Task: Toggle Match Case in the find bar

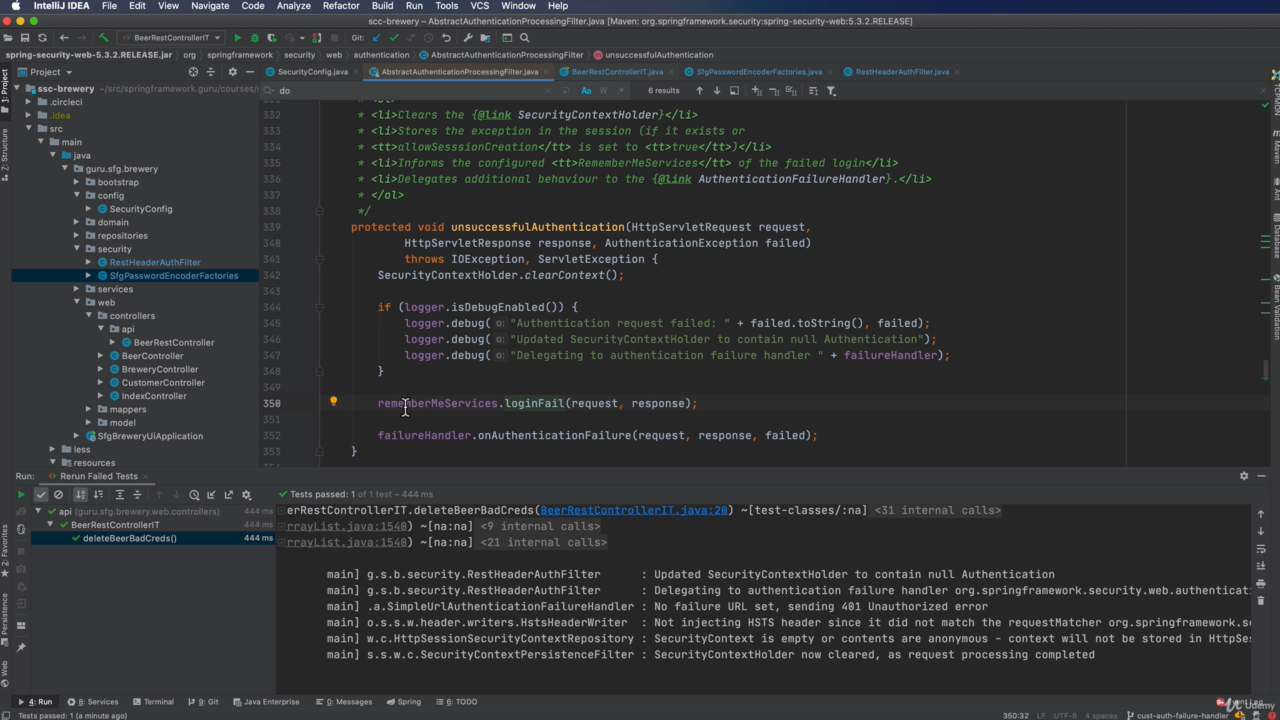Action: (586, 91)
